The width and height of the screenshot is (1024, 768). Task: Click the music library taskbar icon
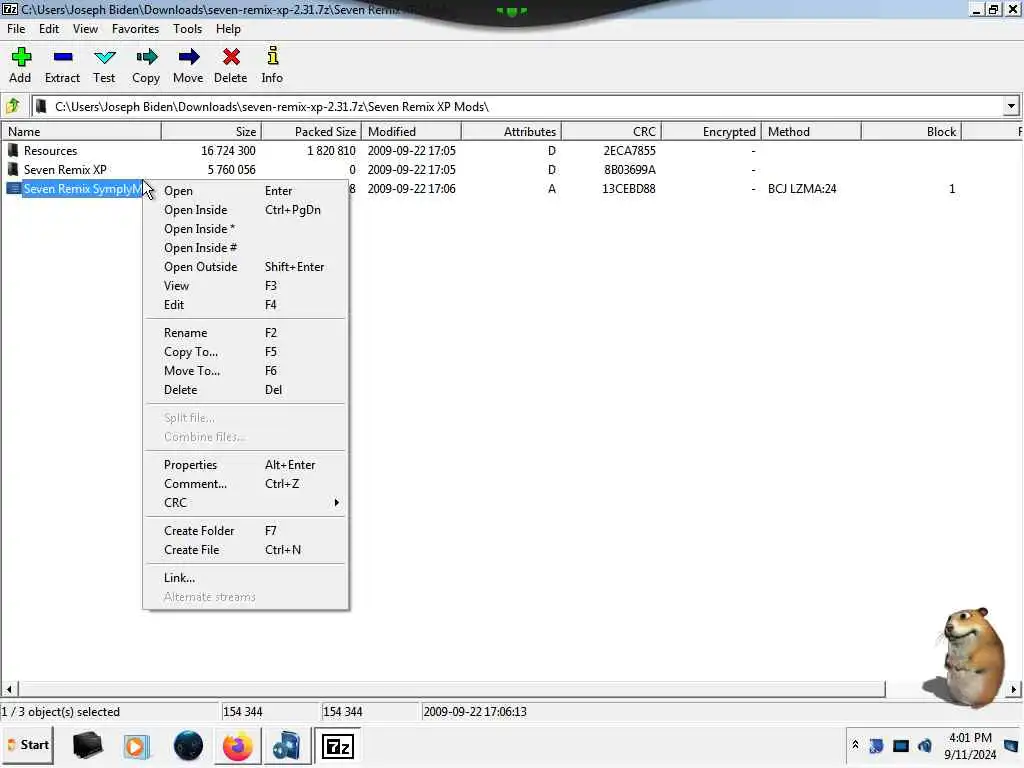tap(286, 746)
